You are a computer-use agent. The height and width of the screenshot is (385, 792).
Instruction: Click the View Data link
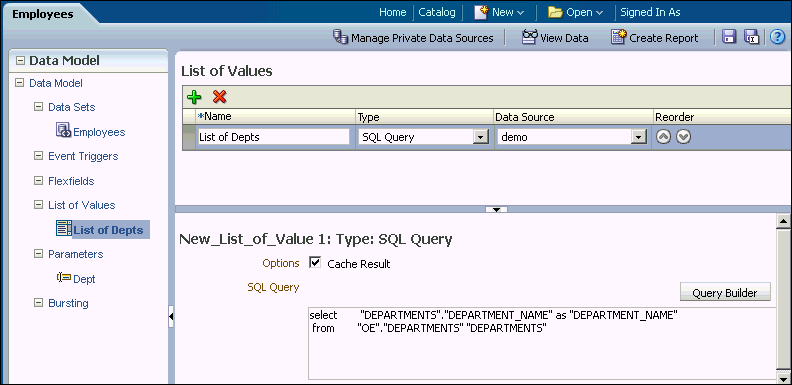click(564, 38)
